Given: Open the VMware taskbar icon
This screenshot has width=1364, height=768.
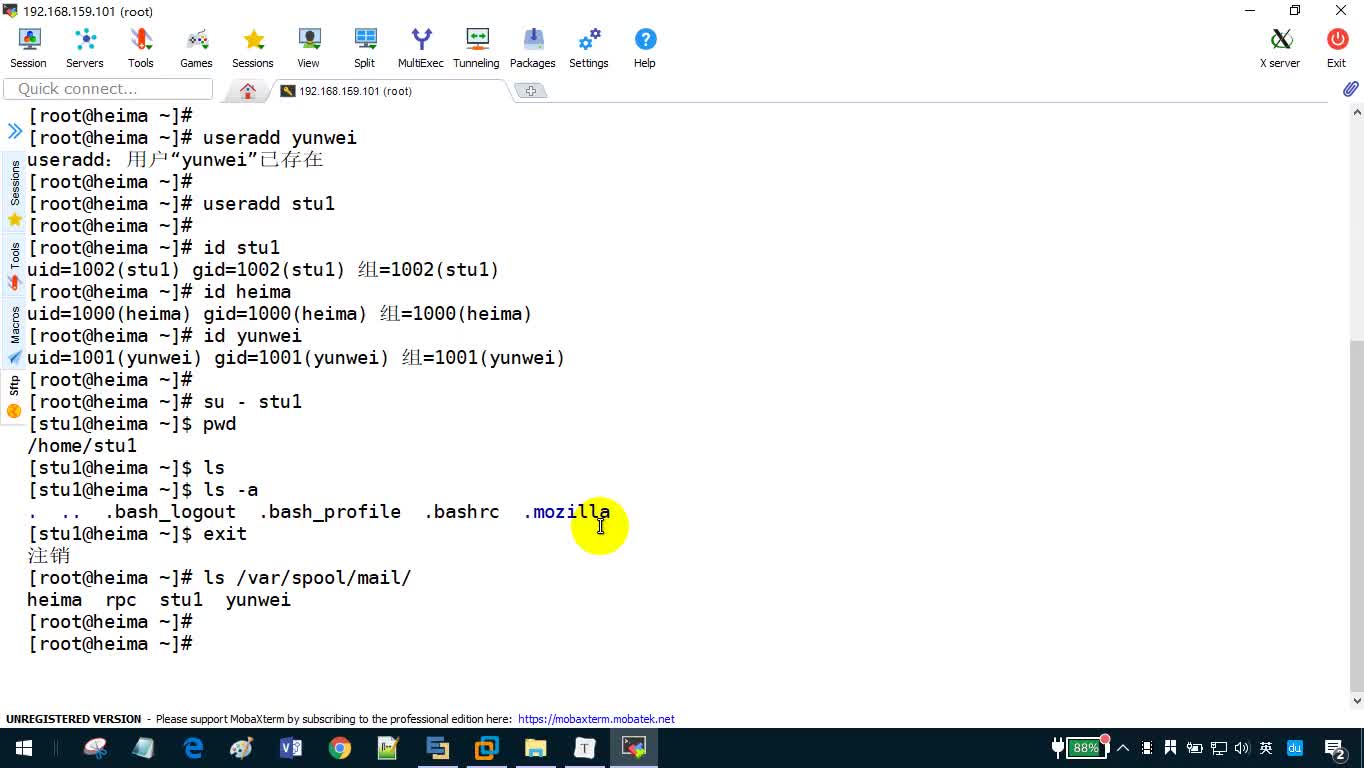Looking at the screenshot, I should tap(487, 748).
